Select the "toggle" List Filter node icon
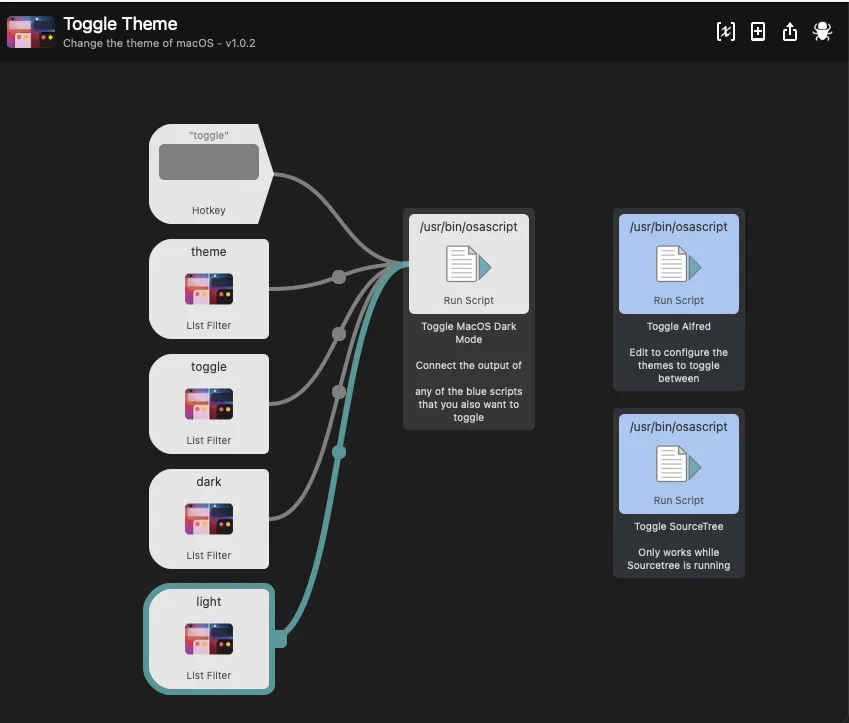The image size is (849, 723). pos(209,405)
